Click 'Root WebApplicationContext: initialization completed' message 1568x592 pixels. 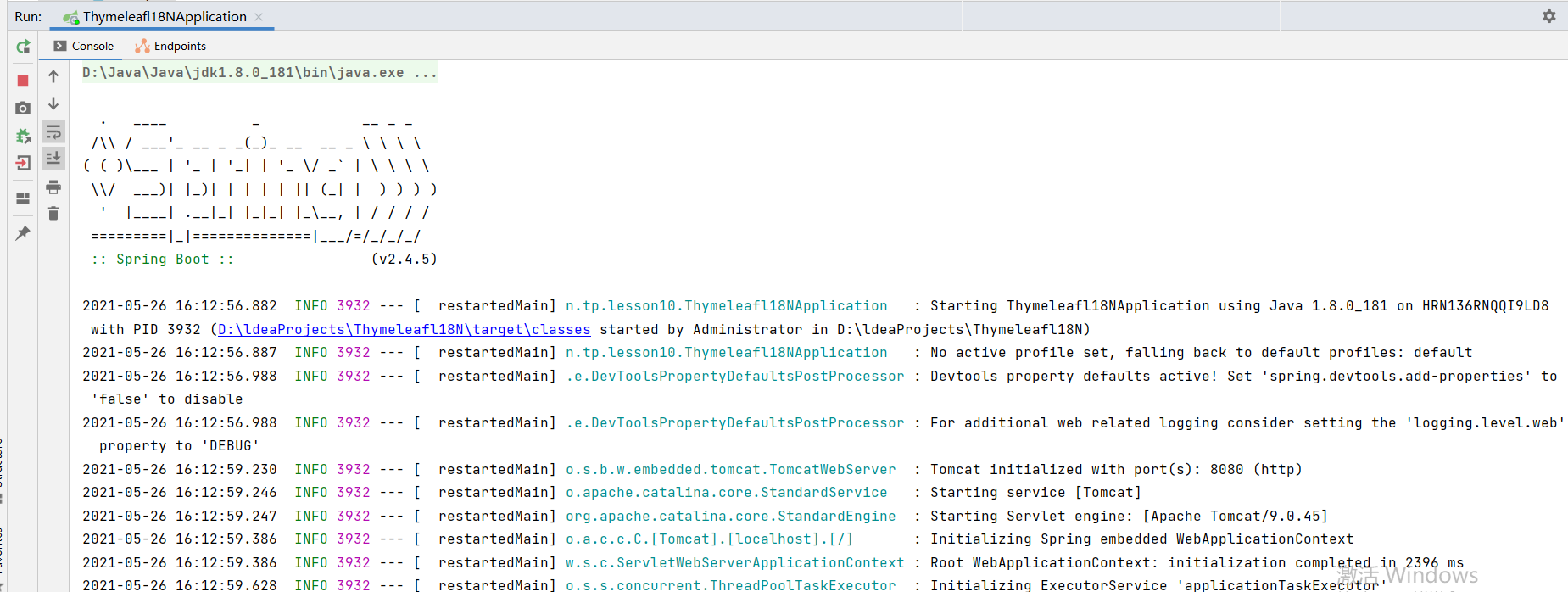pos(1197,563)
